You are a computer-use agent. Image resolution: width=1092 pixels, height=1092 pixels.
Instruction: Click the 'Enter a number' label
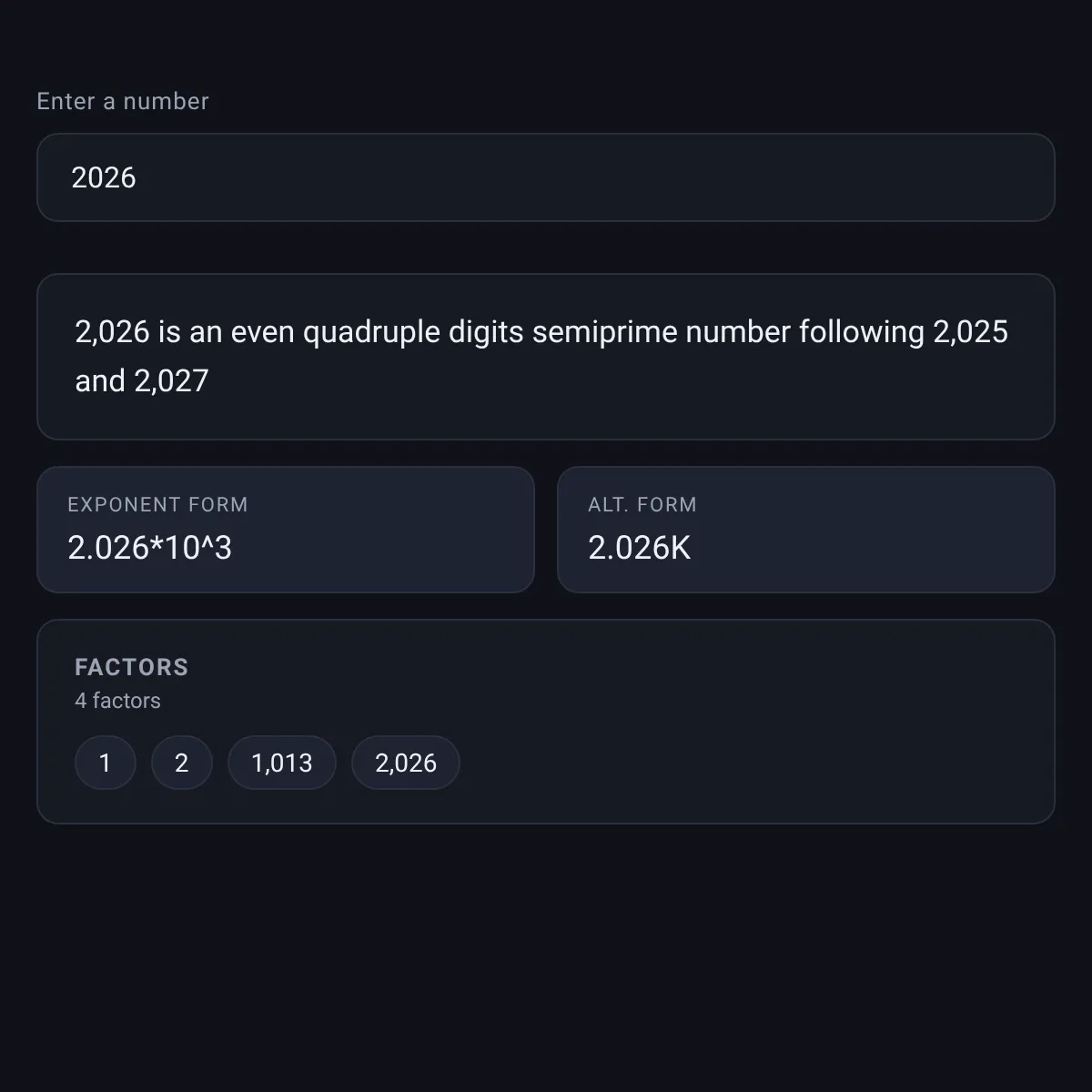[x=123, y=101]
